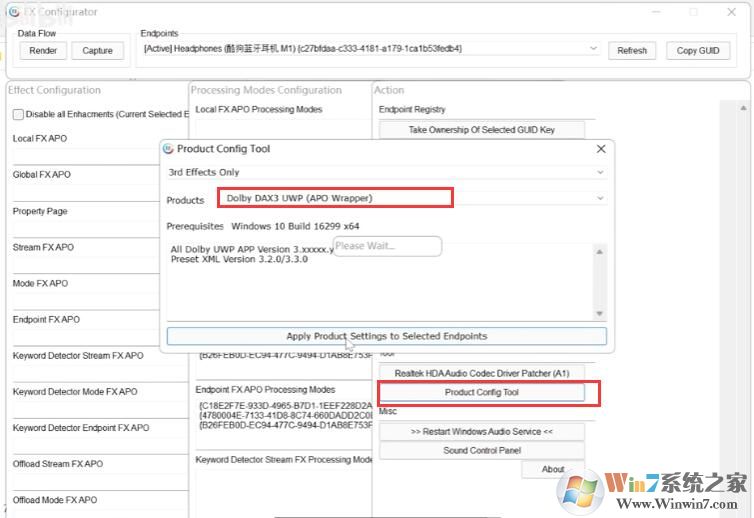Viewport: 754px width, 518px height.
Task: Click the Copy GUID button
Action: click(x=698, y=51)
